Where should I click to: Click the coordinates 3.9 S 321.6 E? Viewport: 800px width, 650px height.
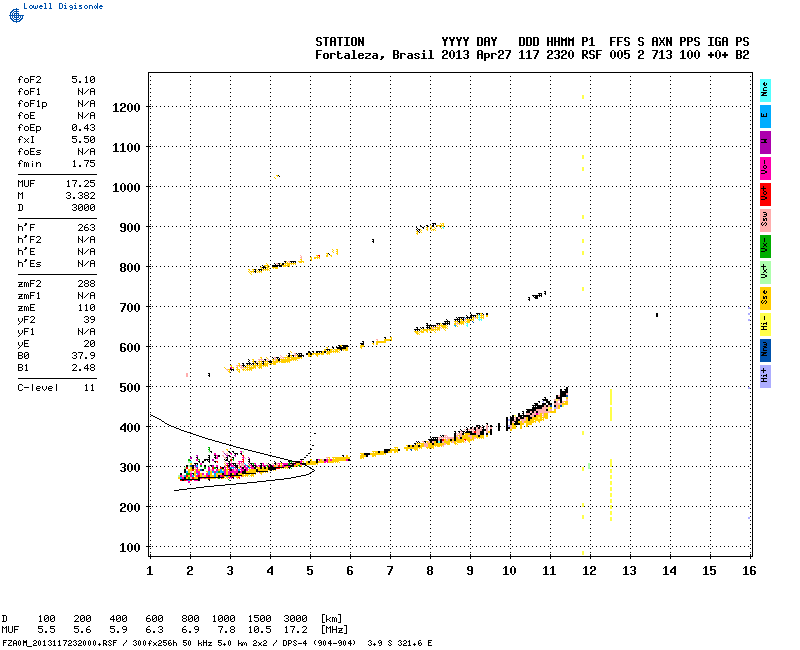pyautogui.click(x=399, y=643)
